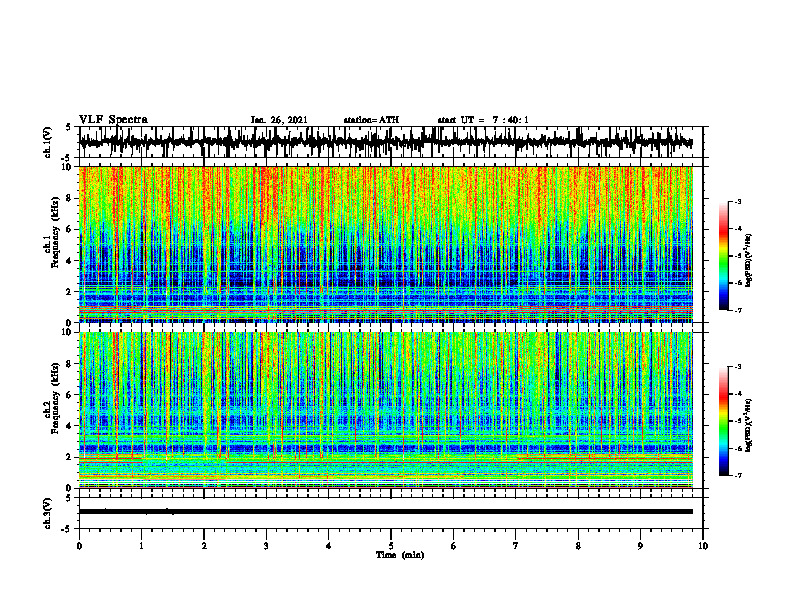Click the "VLF Spectra" title text

click(113, 120)
